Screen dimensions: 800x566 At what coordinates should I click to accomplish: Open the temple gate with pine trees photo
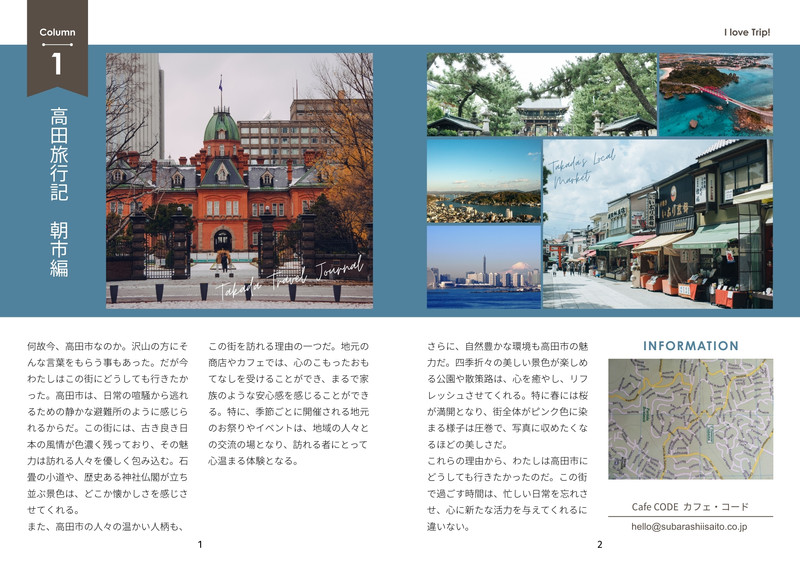click(x=542, y=94)
